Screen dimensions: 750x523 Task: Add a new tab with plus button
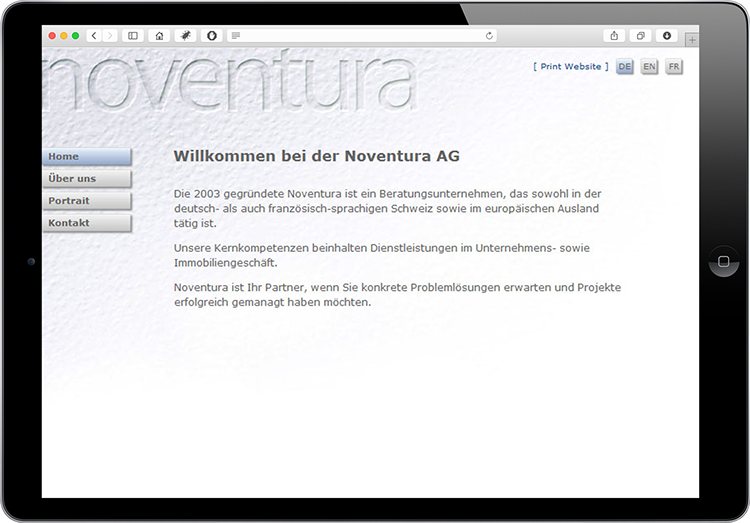pyautogui.click(x=692, y=40)
